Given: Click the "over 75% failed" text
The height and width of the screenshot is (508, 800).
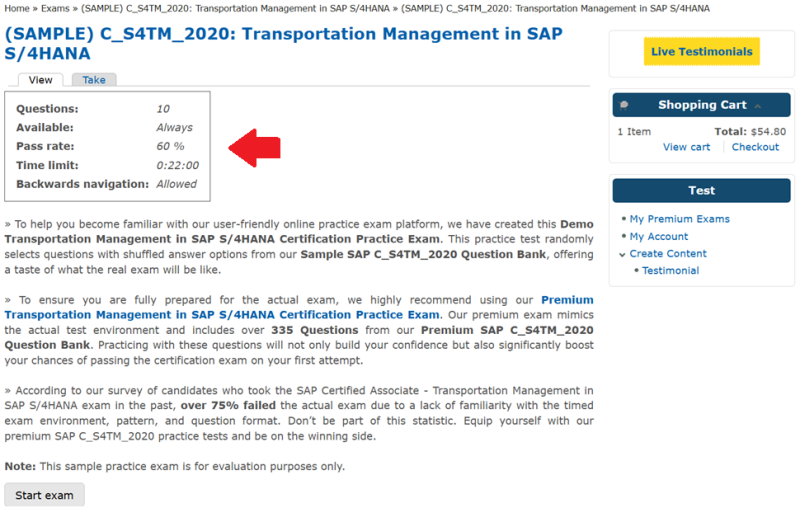Looking at the screenshot, I should (x=228, y=405).
